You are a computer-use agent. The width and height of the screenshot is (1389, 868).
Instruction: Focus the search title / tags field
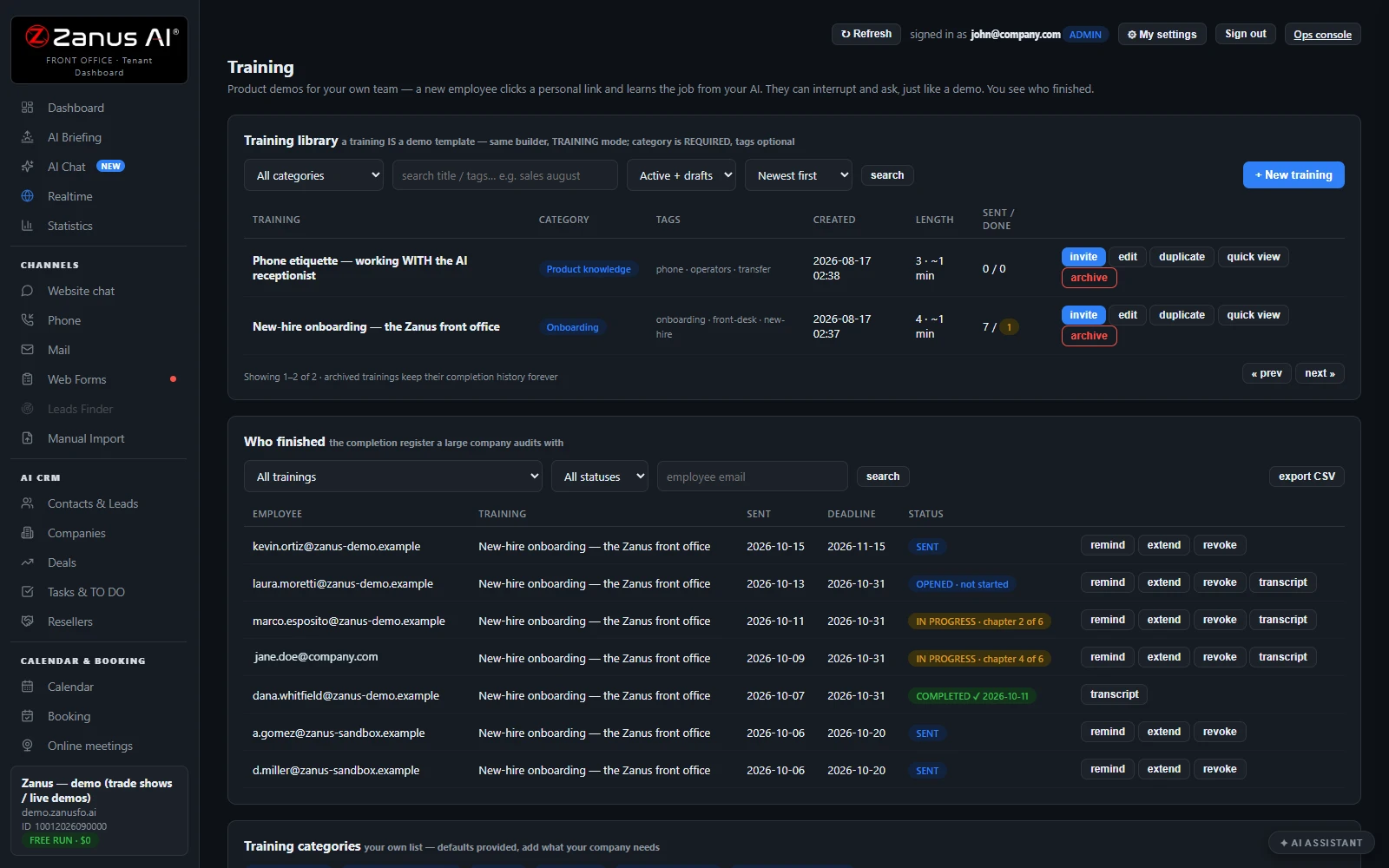[x=505, y=175]
